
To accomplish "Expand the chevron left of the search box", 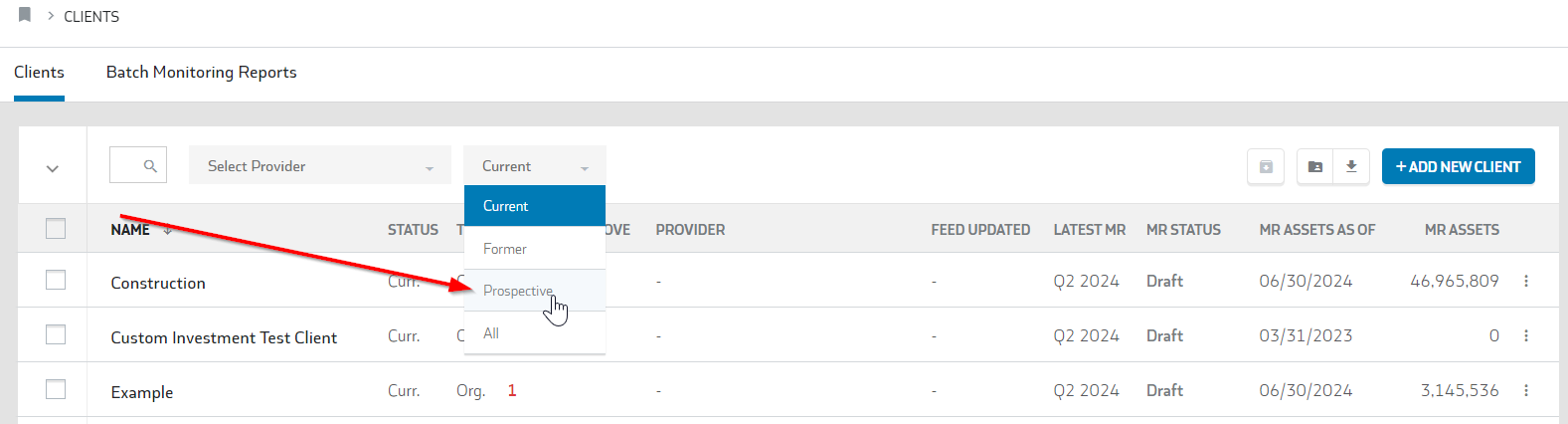I will (x=53, y=168).
